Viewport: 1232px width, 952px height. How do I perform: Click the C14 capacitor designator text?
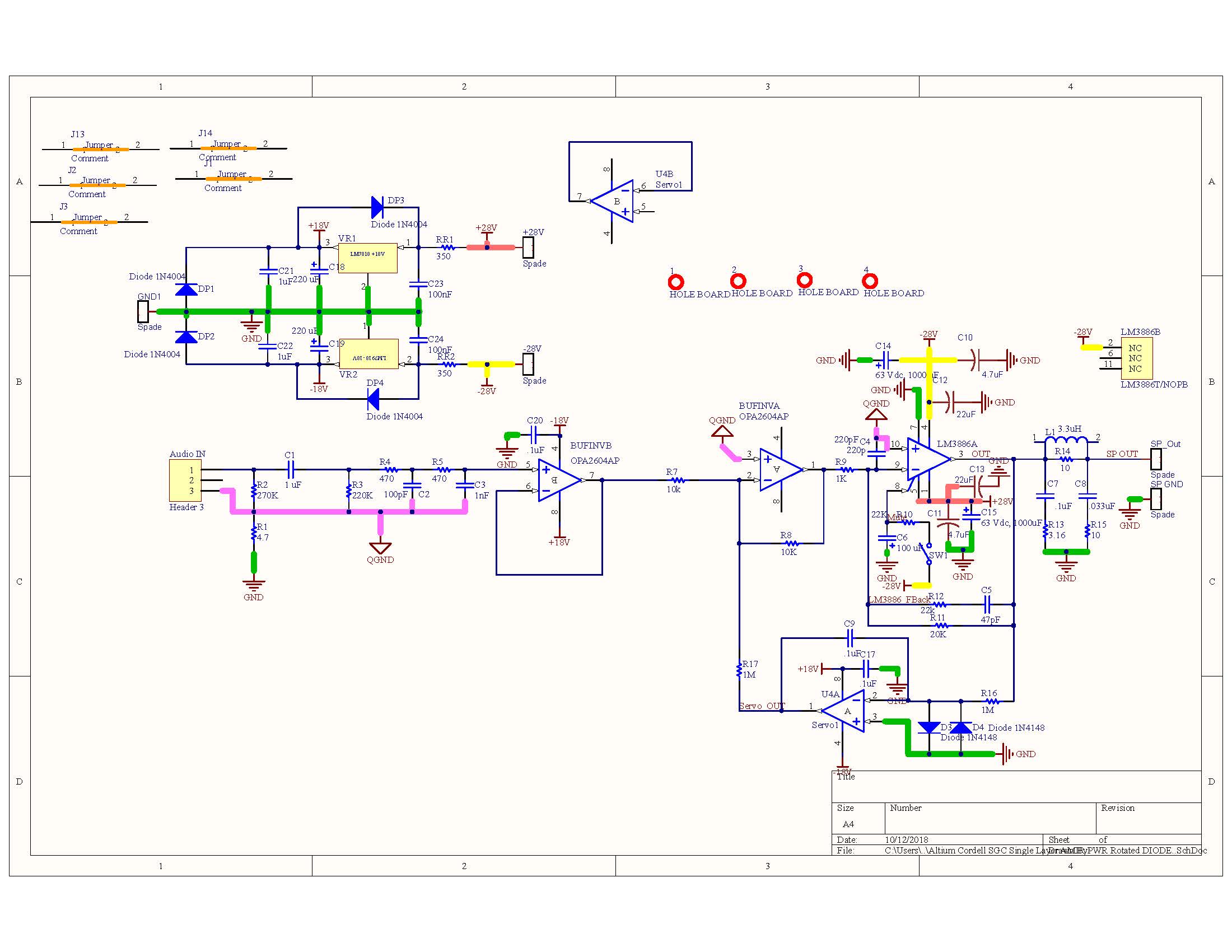(883, 346)
